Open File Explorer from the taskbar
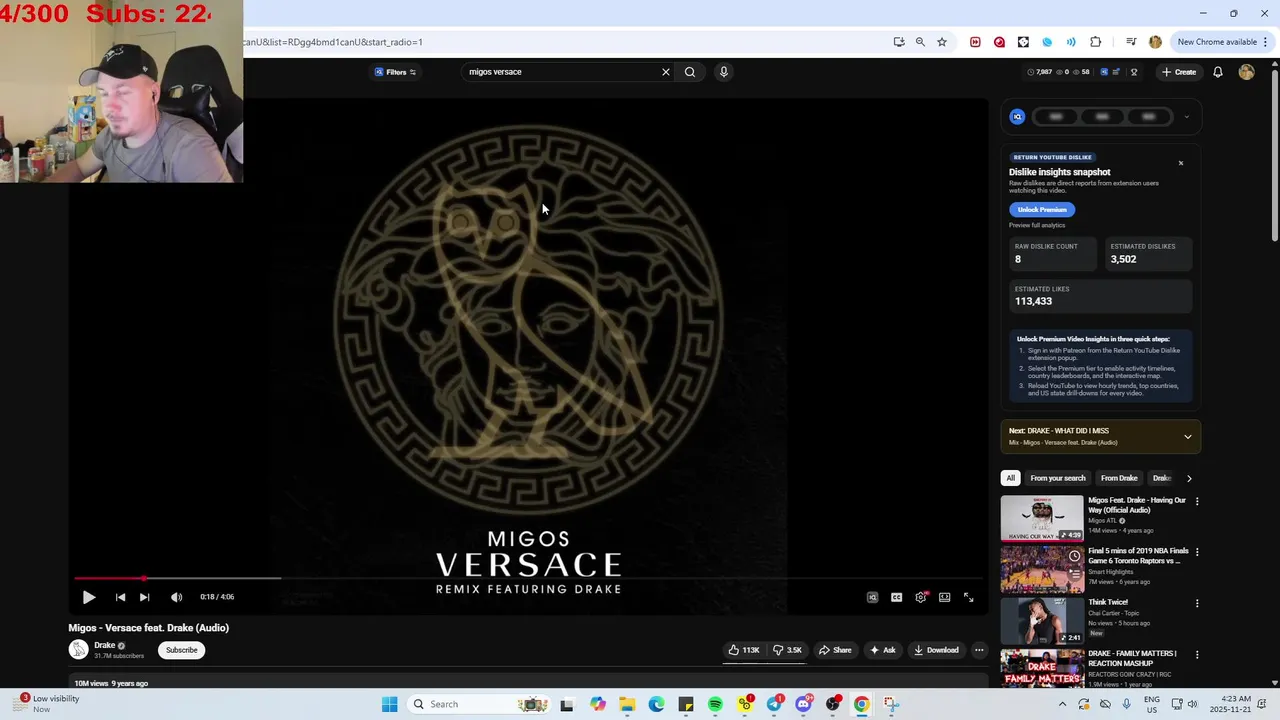 pyautogui.click(x=627, y=704)
